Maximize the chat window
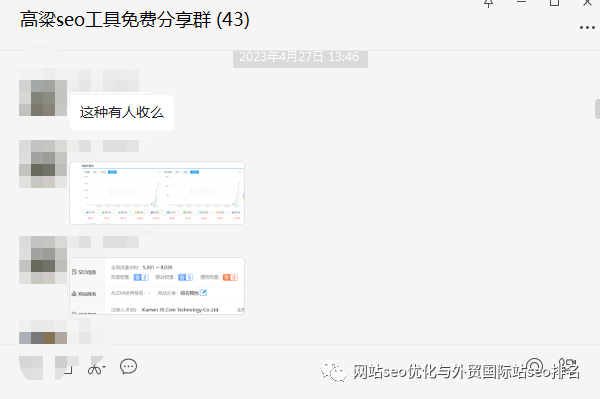Viewport: 600px width, 399px height. [554, 2]
